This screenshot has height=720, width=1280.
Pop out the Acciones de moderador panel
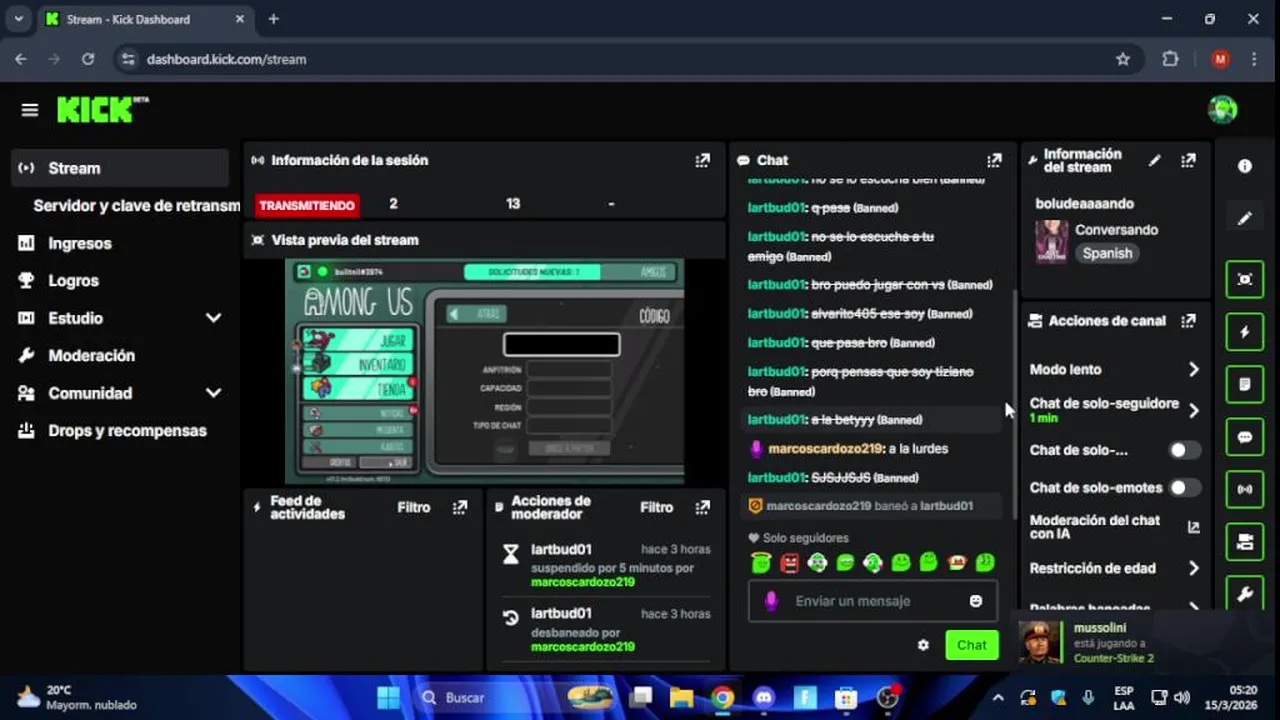tap(703, 508)
